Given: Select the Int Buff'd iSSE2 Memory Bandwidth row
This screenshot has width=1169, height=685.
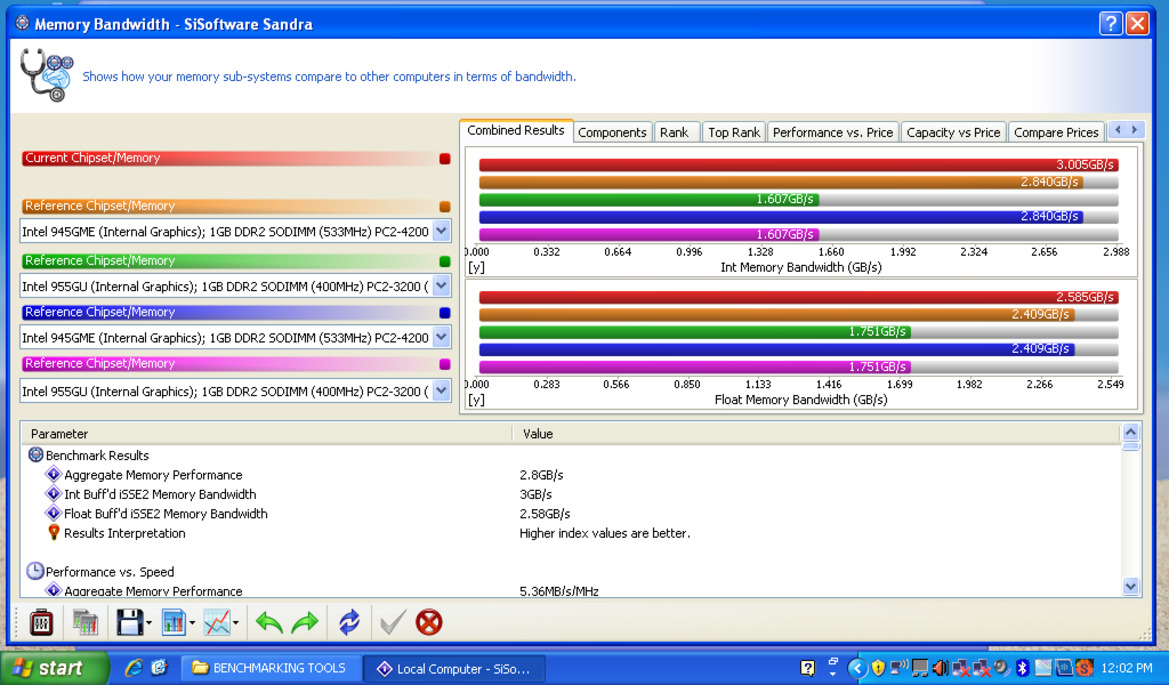Looking at the screenshot, I should [572, 494].
